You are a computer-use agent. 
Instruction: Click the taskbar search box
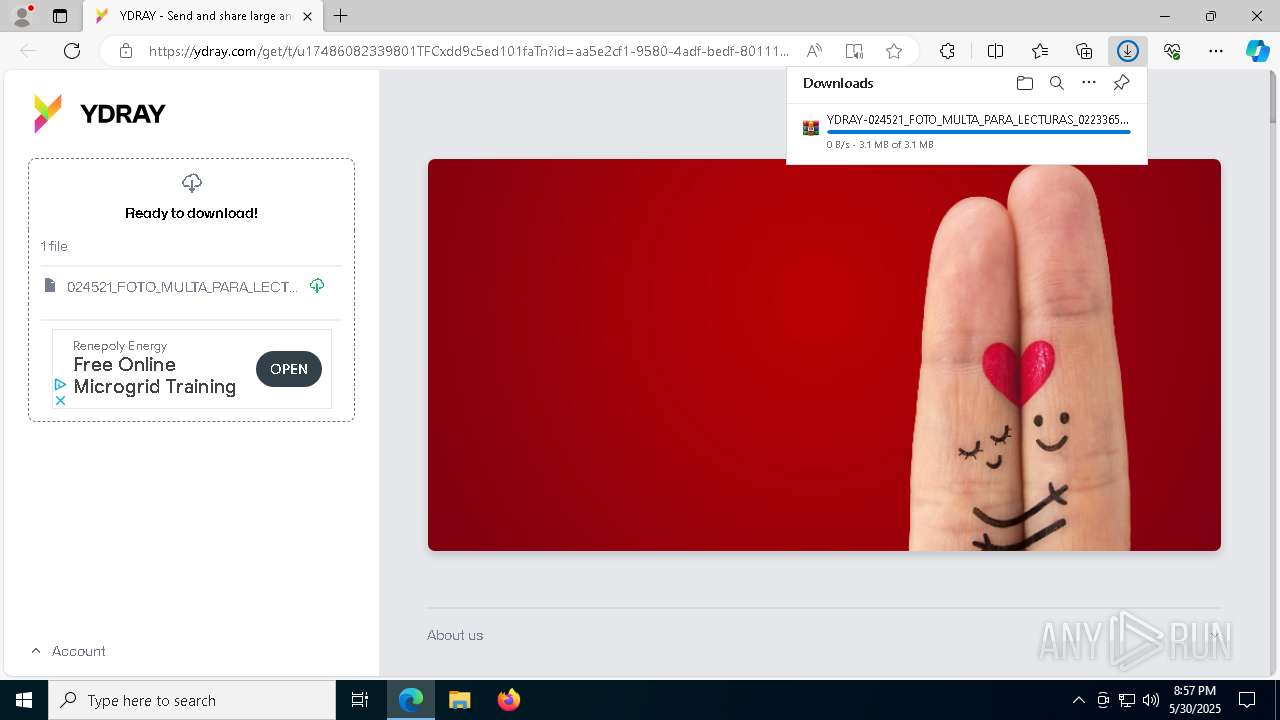192,700
